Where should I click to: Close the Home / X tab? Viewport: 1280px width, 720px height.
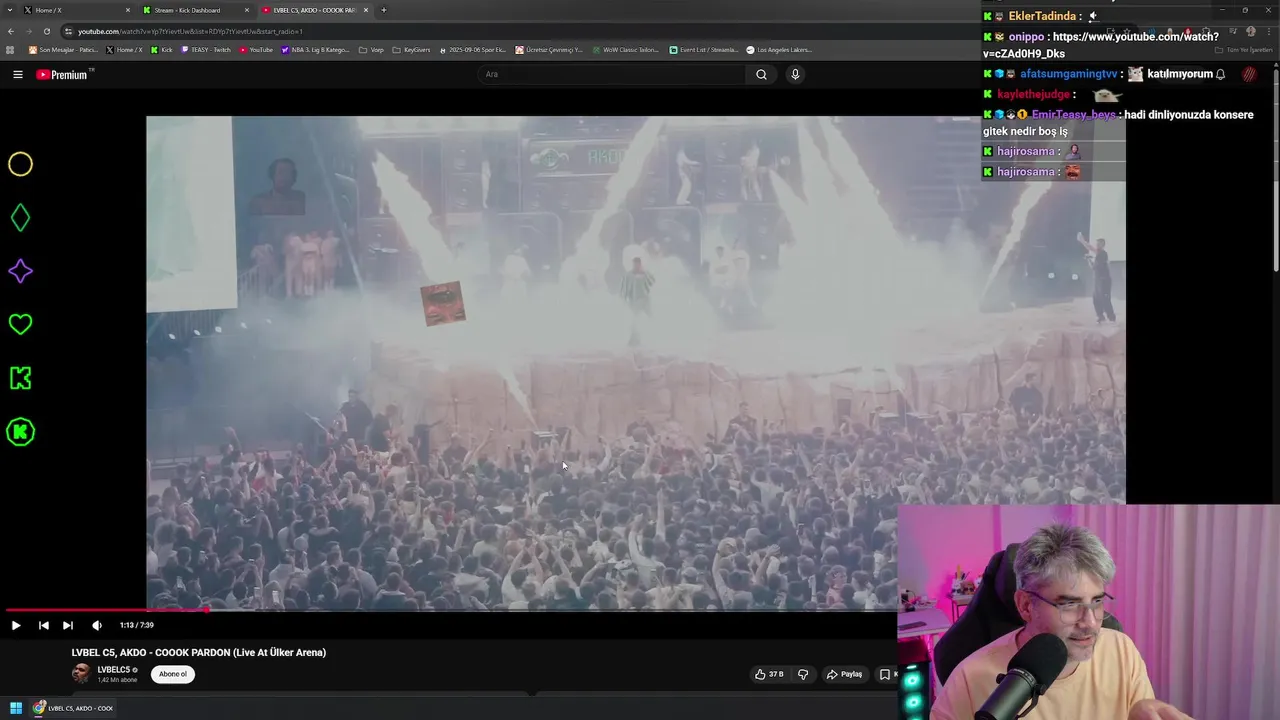coord(128,10)
